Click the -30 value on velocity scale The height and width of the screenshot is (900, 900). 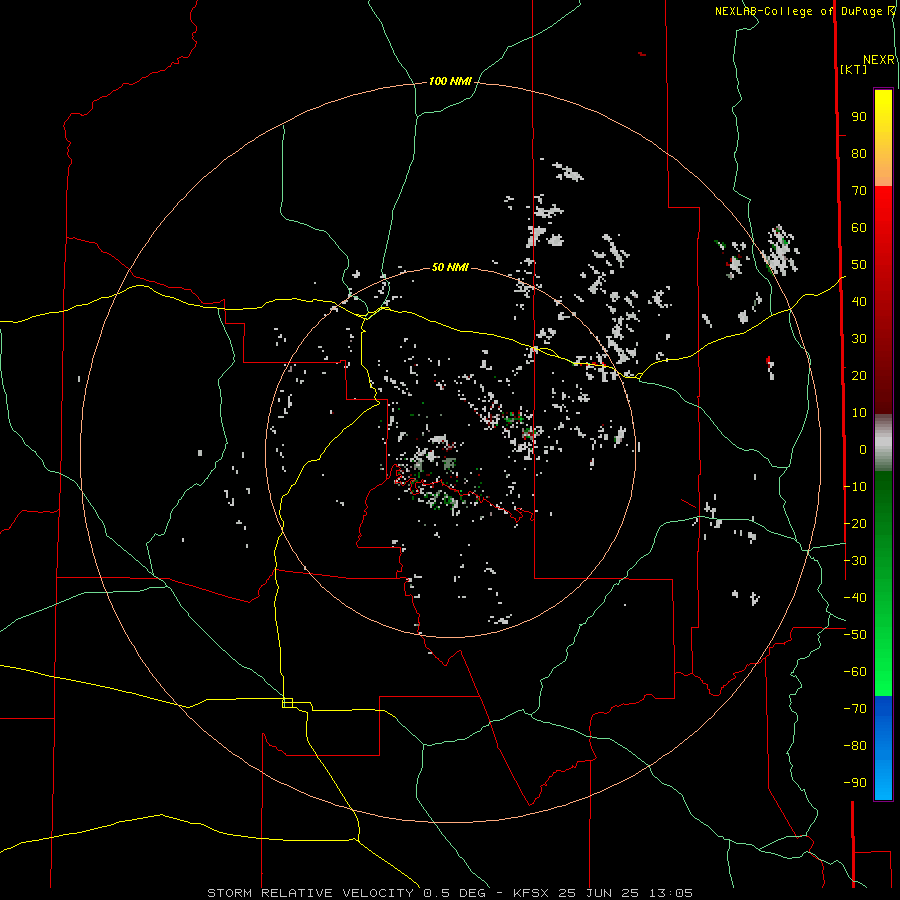click(x=855, y=561)
